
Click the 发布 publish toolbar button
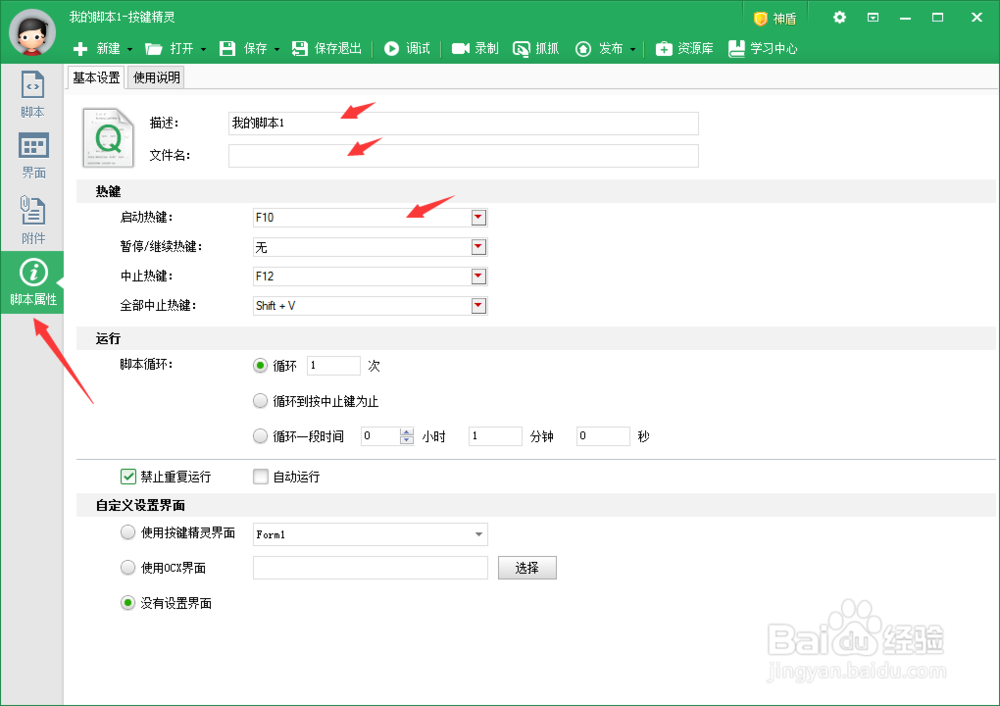[599, 48]
